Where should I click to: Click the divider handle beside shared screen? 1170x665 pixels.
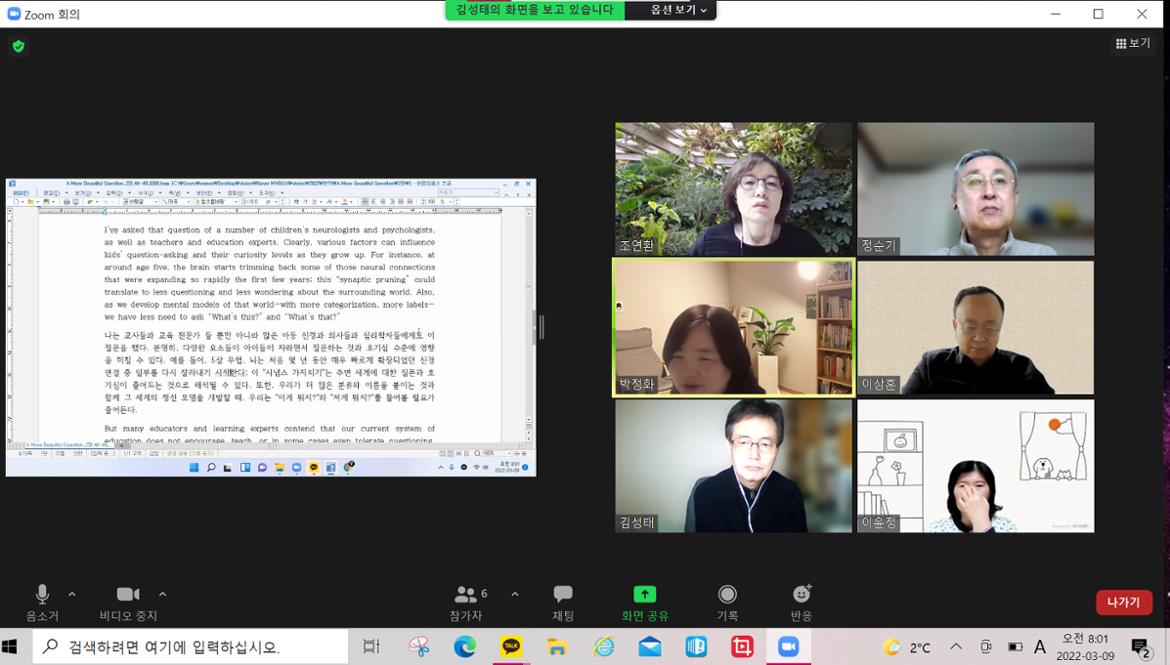[541, 327]
